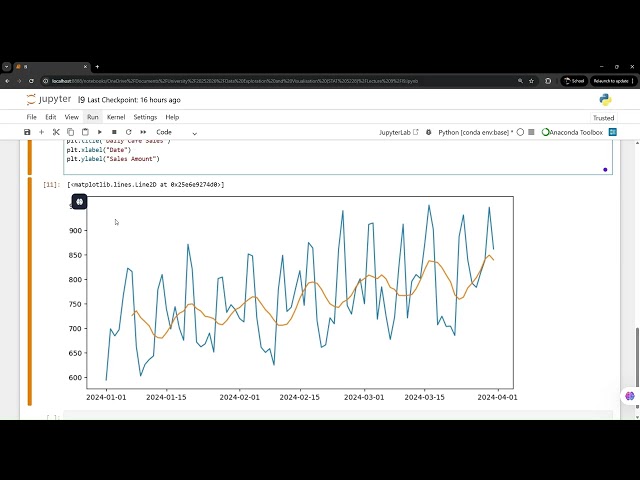The image size is (640, 480).
Task: Click the purple dot in code cell
Action: tap(605, 169)
